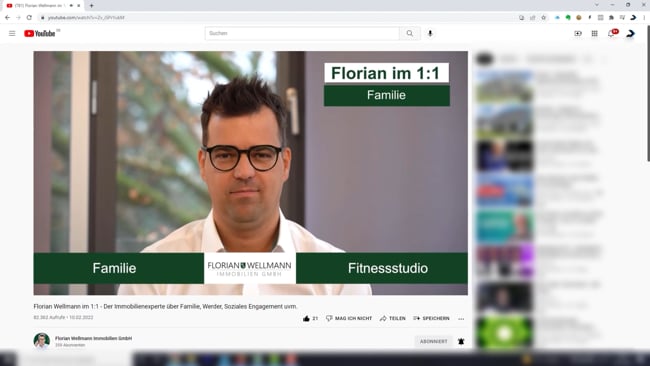This screenshot has width=650, height=366.
Task: Open the tab search chevron in the title bar
Action: (597, 5)
